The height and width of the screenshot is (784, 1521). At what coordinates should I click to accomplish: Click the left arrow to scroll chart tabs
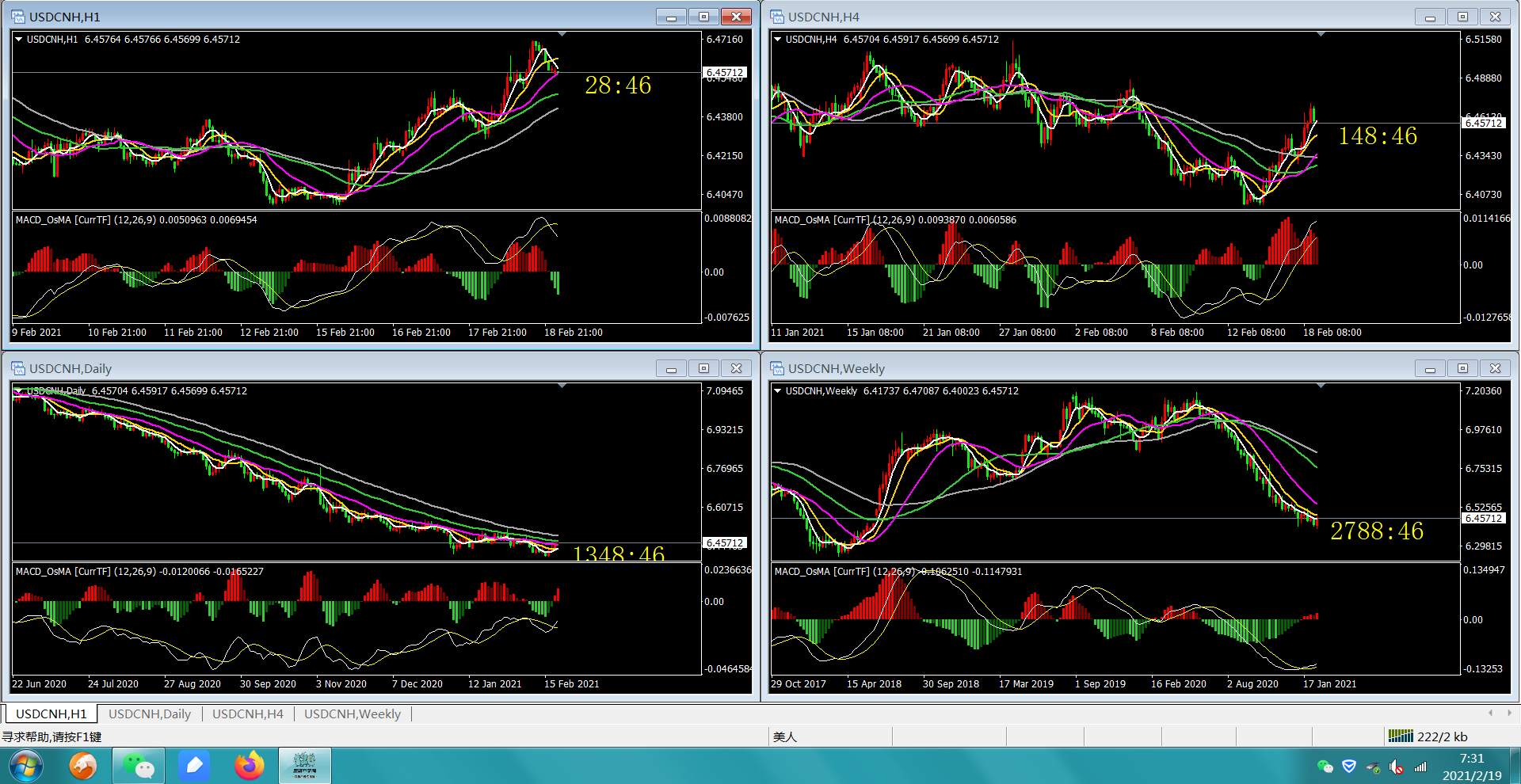[x=1490, y=713]
